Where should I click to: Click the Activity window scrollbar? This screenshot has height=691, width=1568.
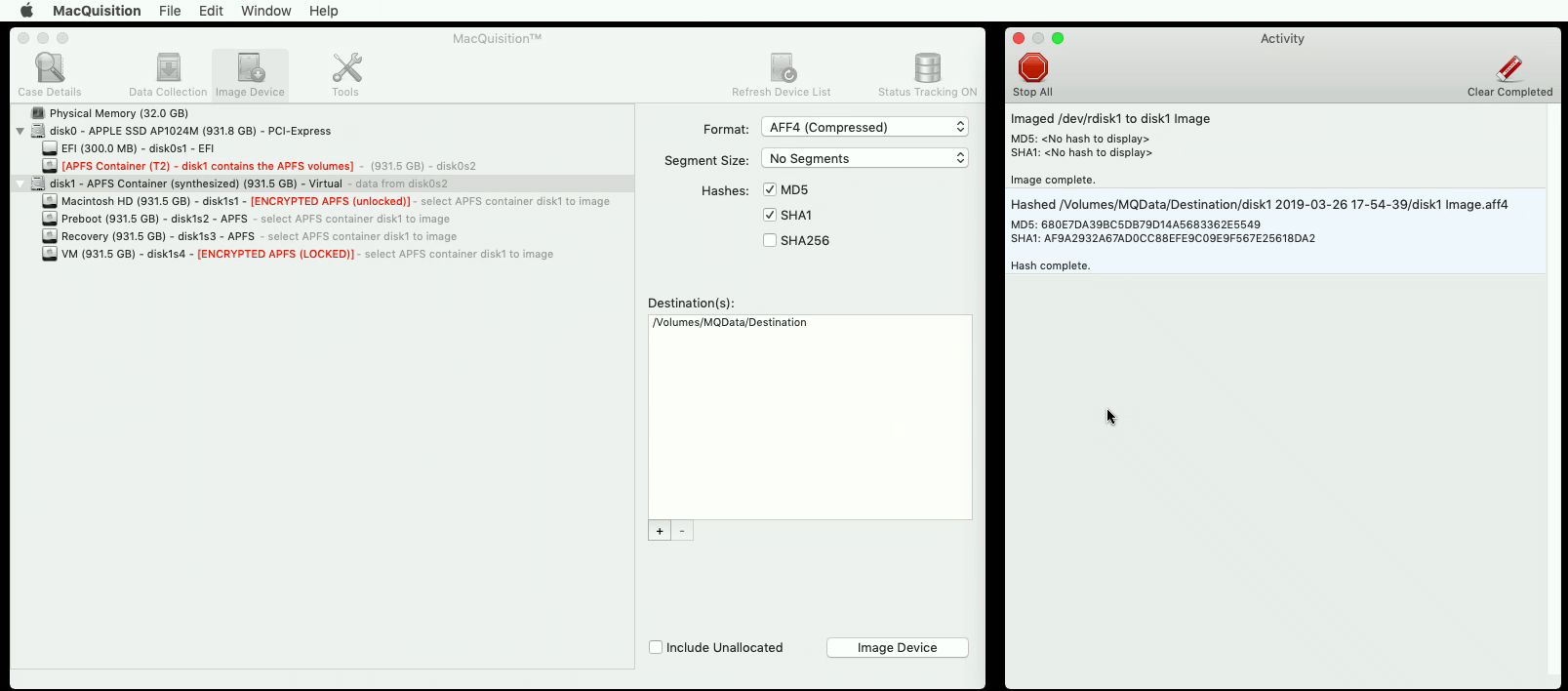pos(1554,388)
